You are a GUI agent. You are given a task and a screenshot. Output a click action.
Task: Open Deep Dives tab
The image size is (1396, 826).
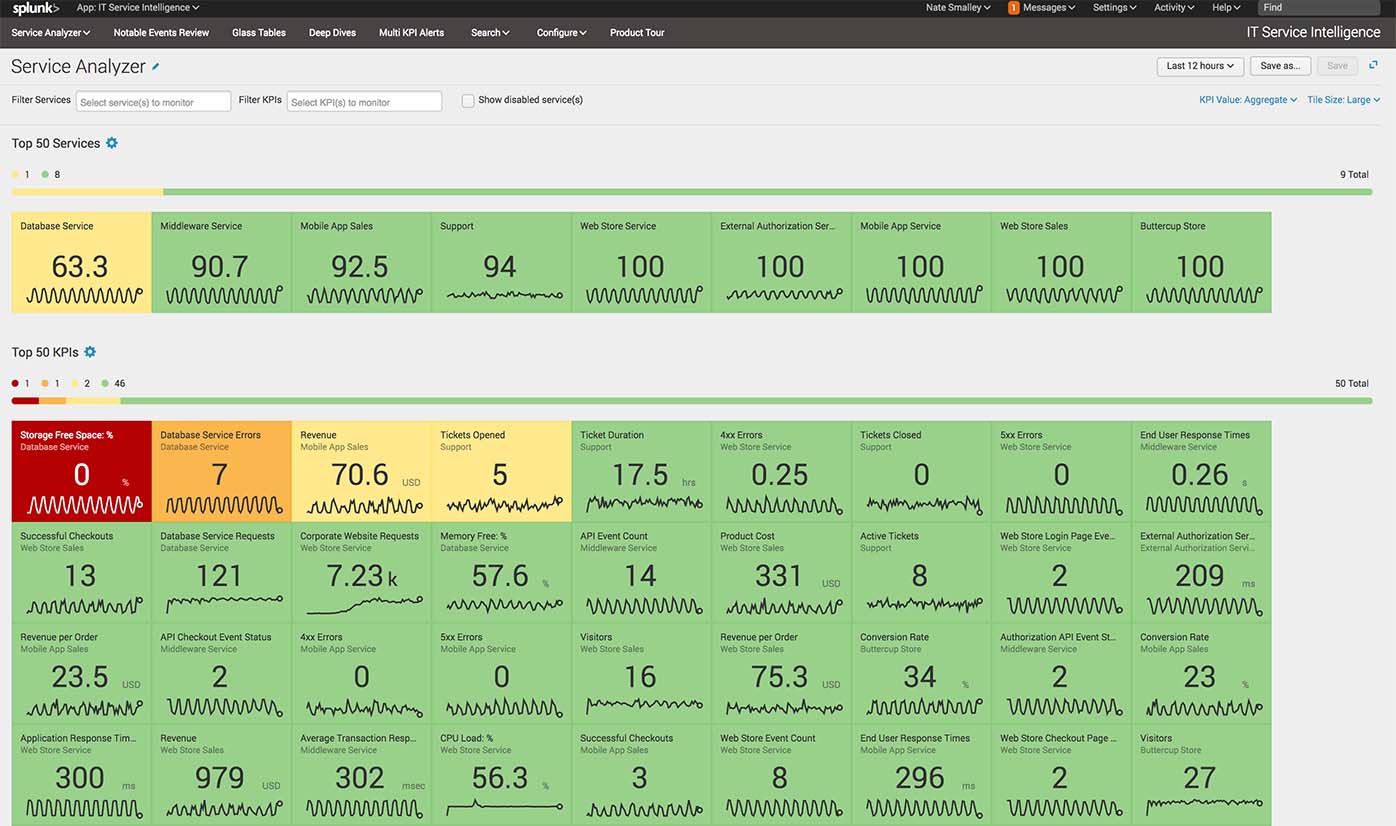point(332,33)
